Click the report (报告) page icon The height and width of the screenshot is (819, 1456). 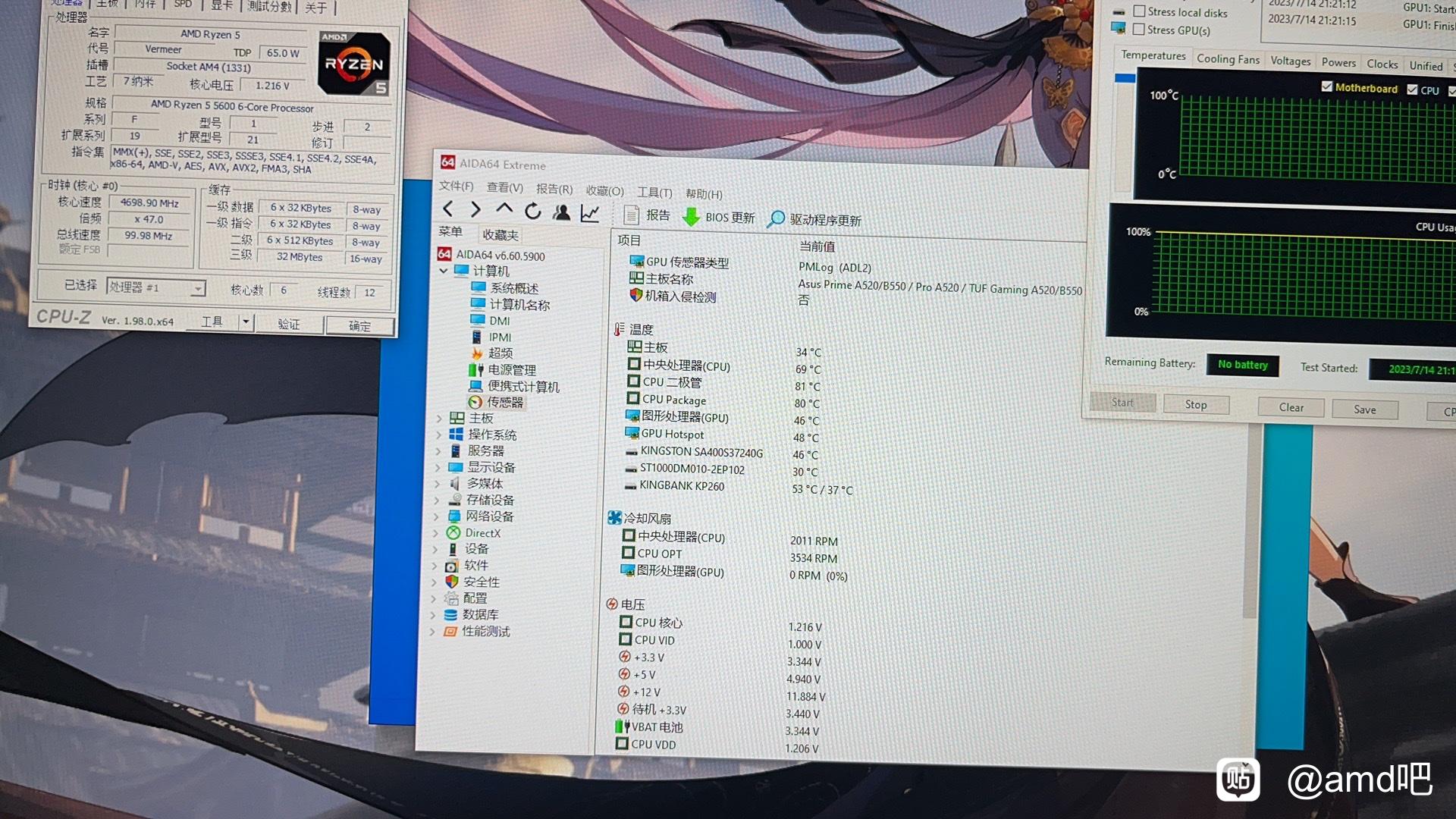(631, 215)
